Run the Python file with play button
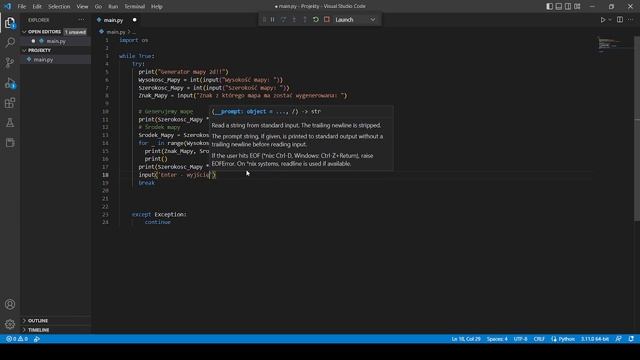This screenshot has height=360, width=640. (x=602, y=20)
